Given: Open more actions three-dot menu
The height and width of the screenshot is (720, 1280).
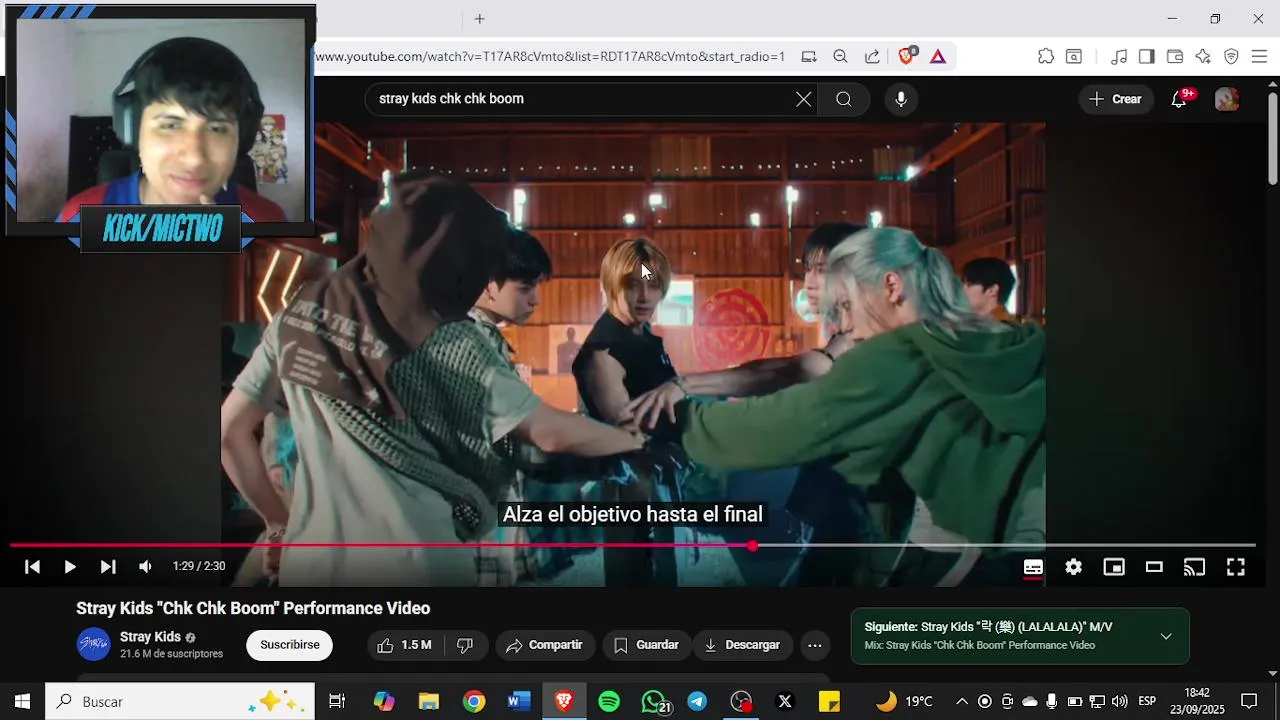Looking at the screenshot, I should point(815,645).
